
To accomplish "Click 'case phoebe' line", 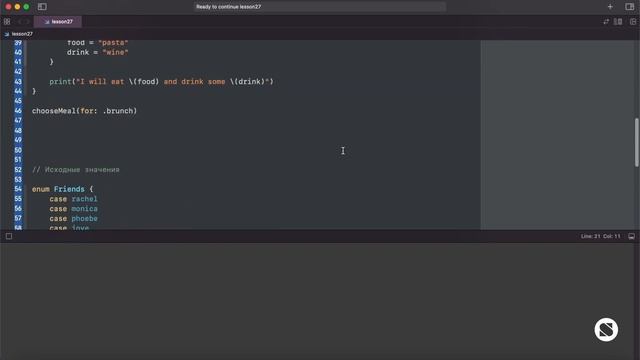I will (73, 218).
